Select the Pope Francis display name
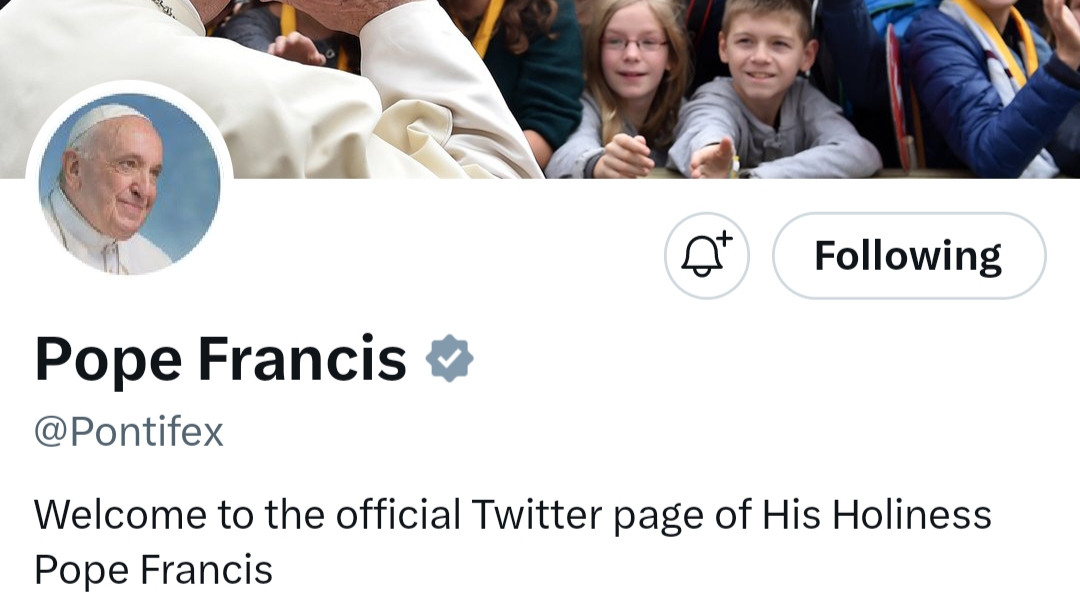1080x604 pixels. 220,360
